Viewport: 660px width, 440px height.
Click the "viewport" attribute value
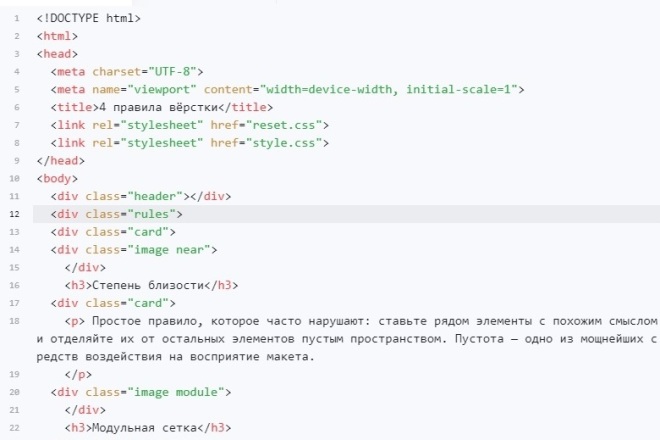(162, 89)
